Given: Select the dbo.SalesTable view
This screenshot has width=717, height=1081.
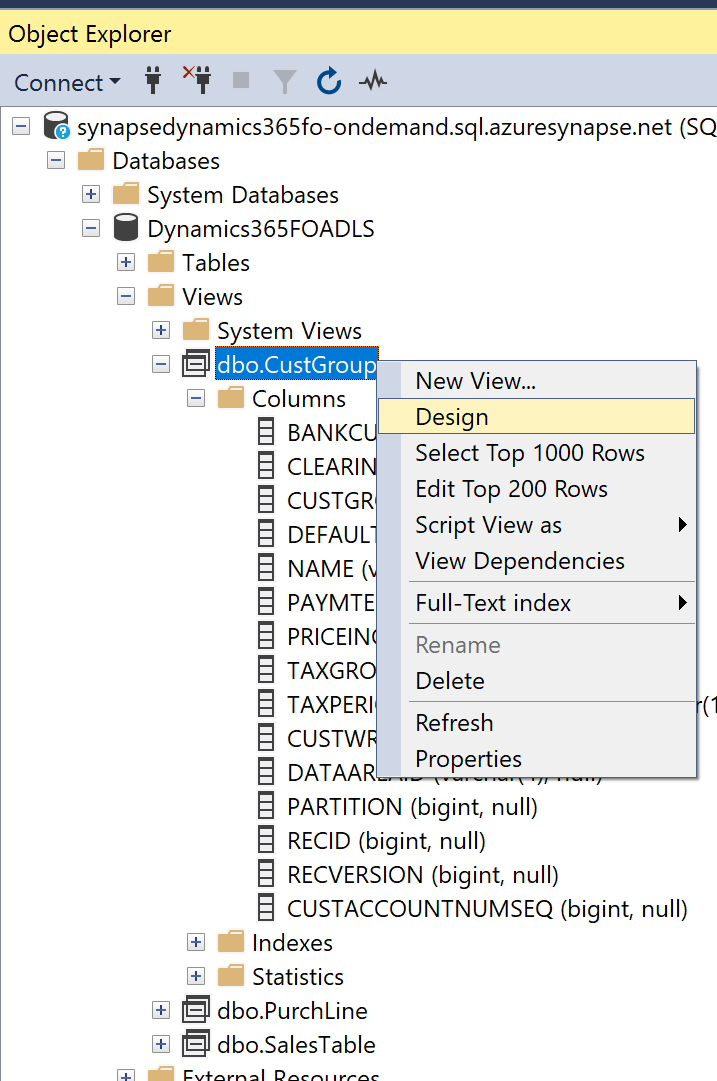Looking at the screenshot, I should click(296, 1044).
